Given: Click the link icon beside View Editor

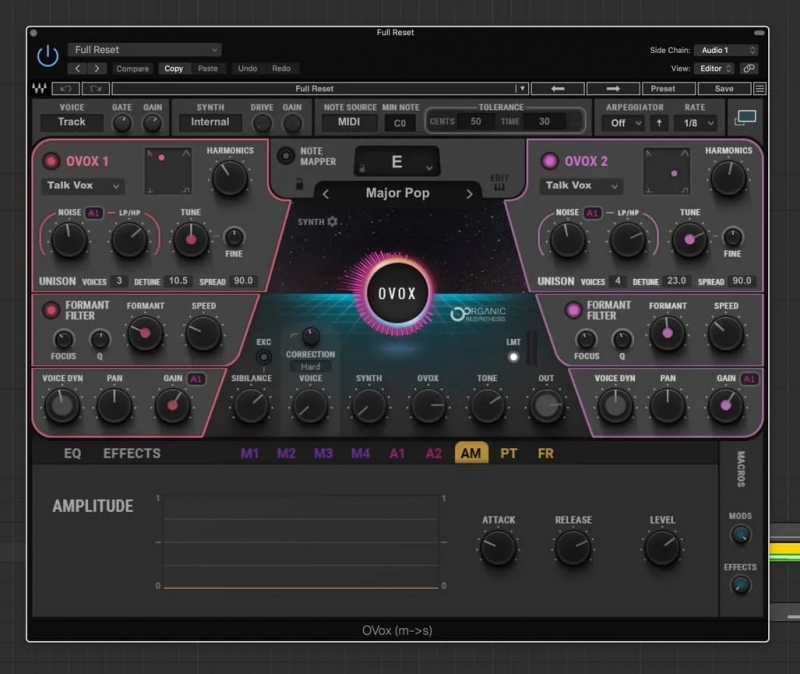Looking at the screenshot, I should [x=748, y=68].
